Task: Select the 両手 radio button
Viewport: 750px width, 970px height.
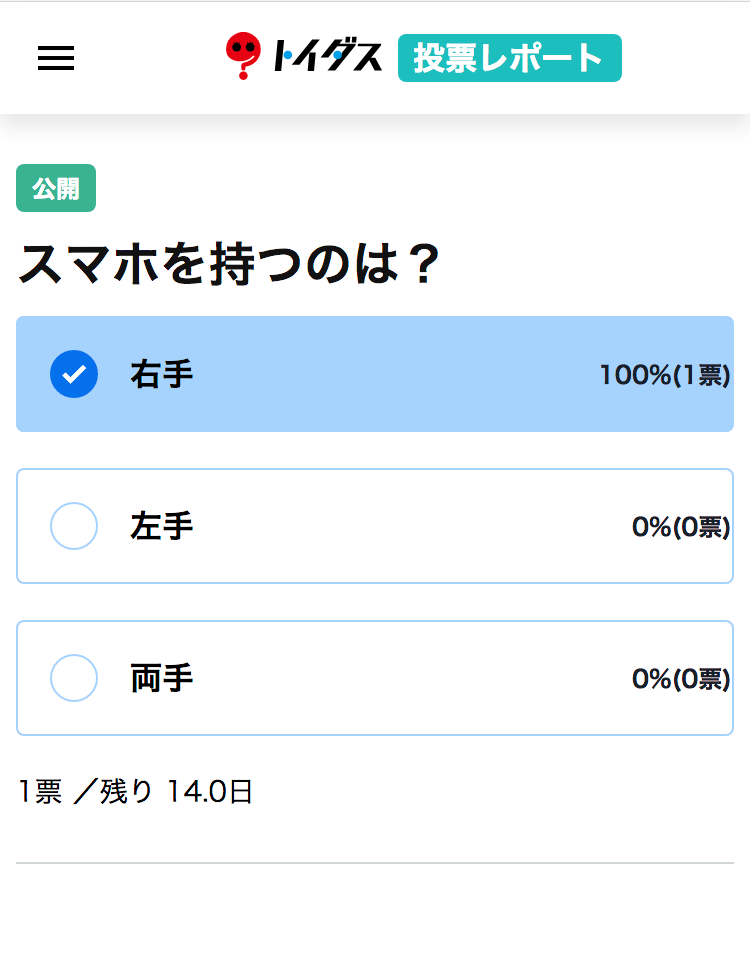Action: tap(74, 678)
